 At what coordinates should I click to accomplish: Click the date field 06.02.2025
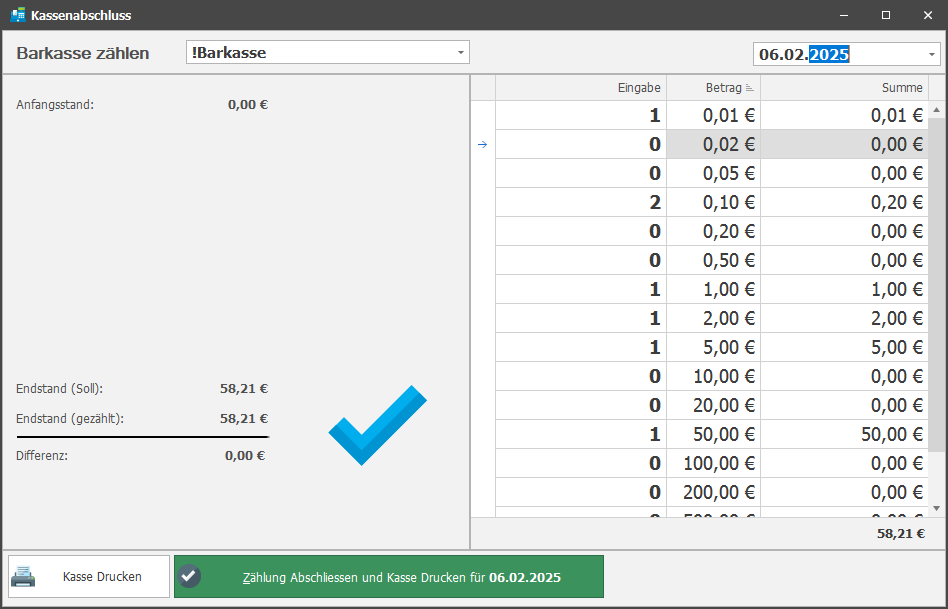846,54
